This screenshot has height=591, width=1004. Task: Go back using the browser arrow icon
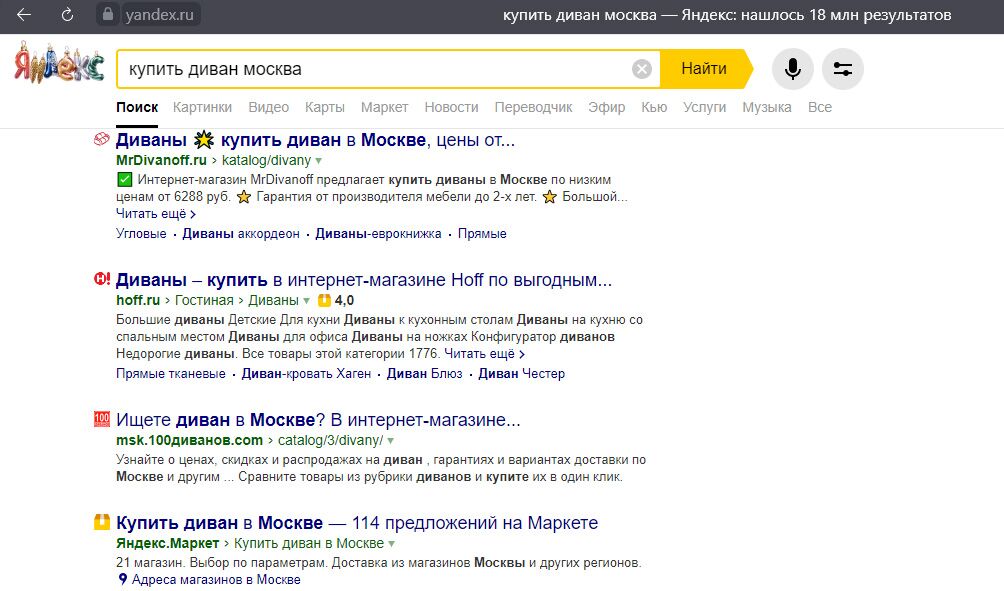[25, 15]
